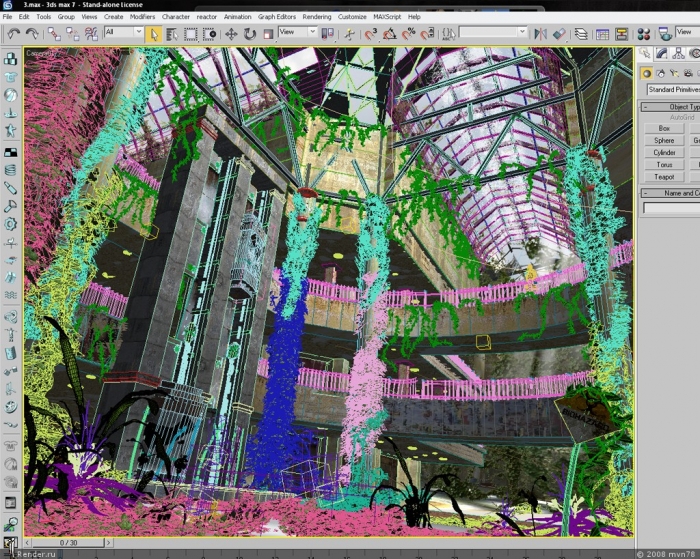Select the Select and Move tool
The height and width of the screenshot is (559, 700).
(231, 34)
